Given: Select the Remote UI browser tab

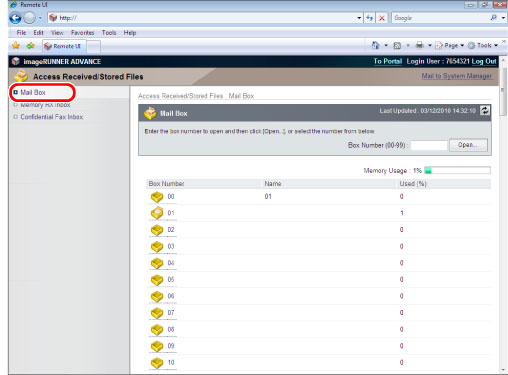Looking at the screenshot, I should [x=64, y=46].
